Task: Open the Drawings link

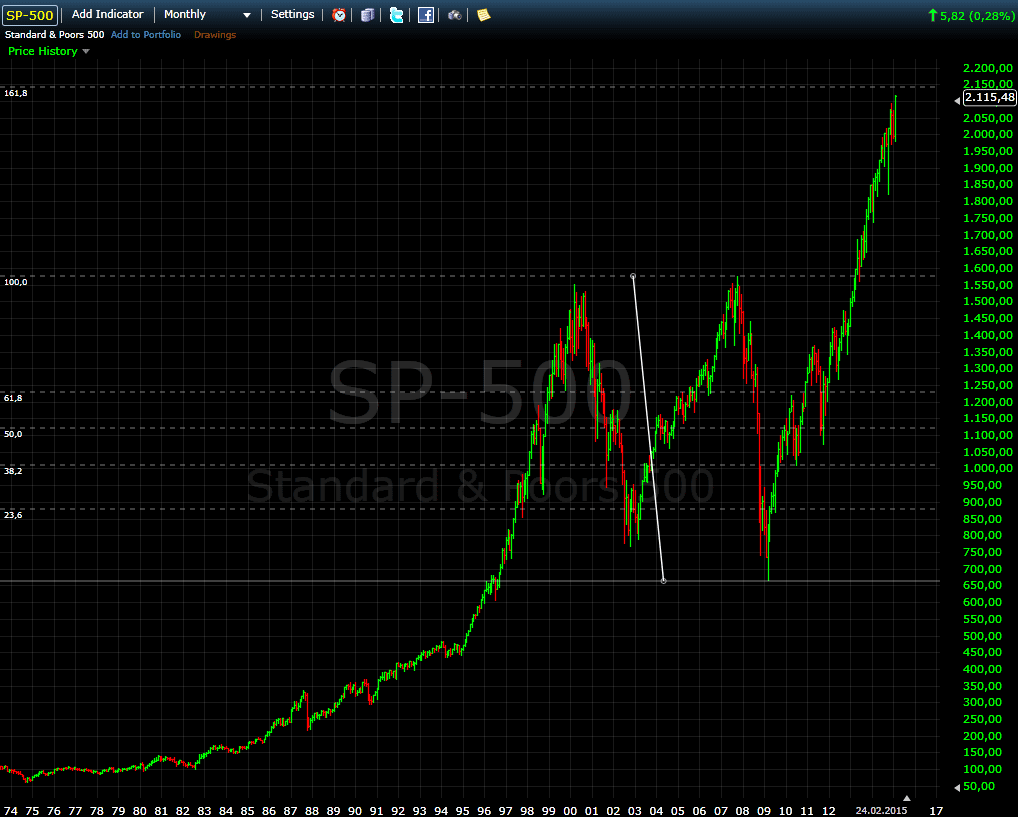Action: (x=215, y=34)
